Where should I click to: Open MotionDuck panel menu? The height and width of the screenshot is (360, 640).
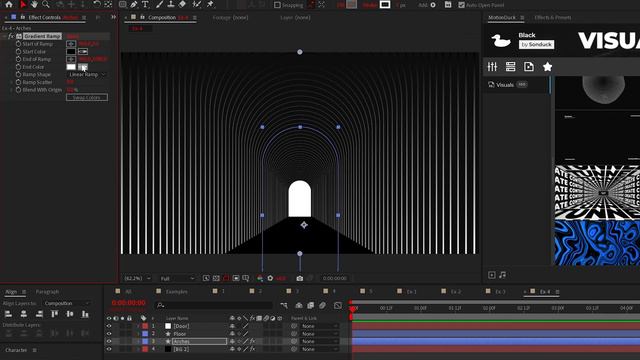tap(522, 18)
